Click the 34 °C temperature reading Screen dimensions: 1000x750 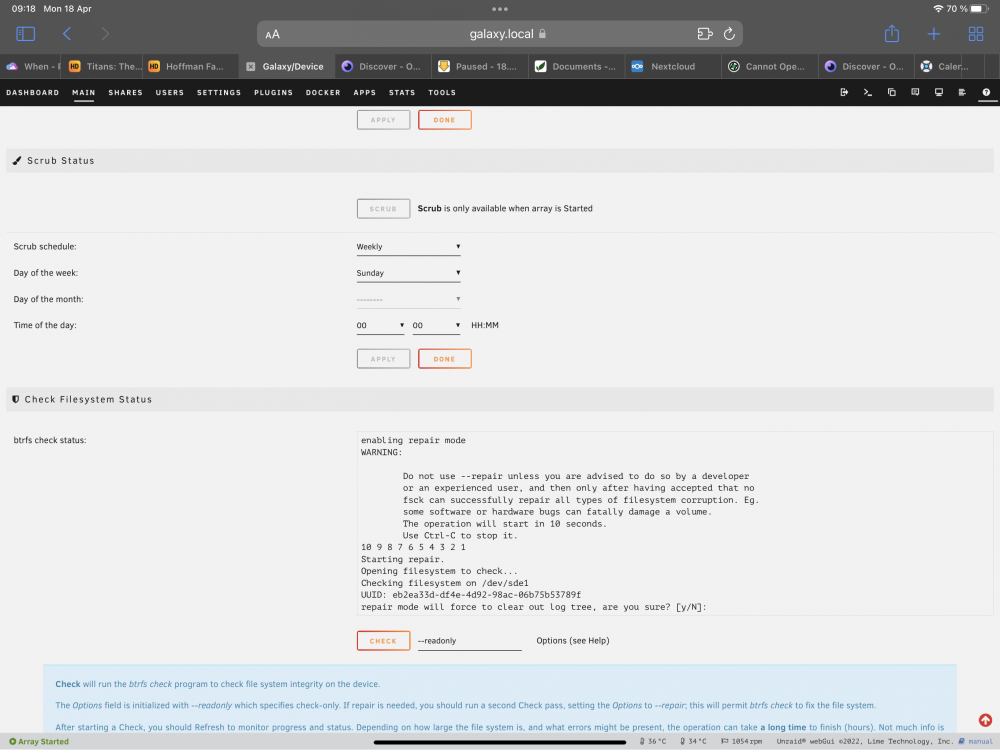(x=693, y=741)
